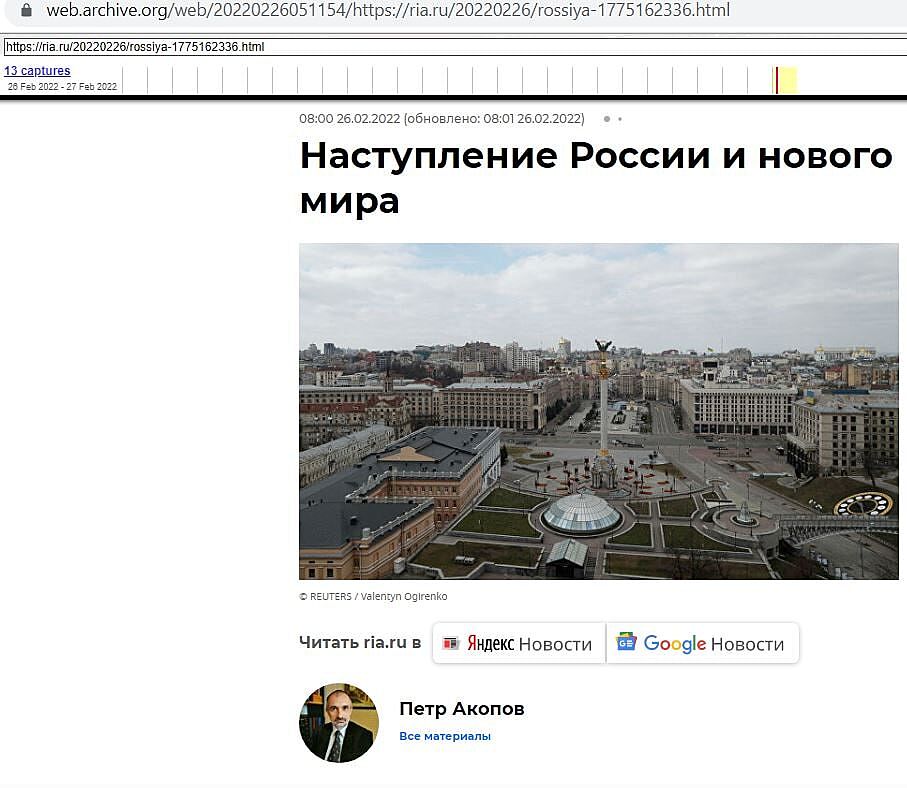Focus the Wayback Machine URL input field
The image size is (907, 788).
click(x=450, y=47)
